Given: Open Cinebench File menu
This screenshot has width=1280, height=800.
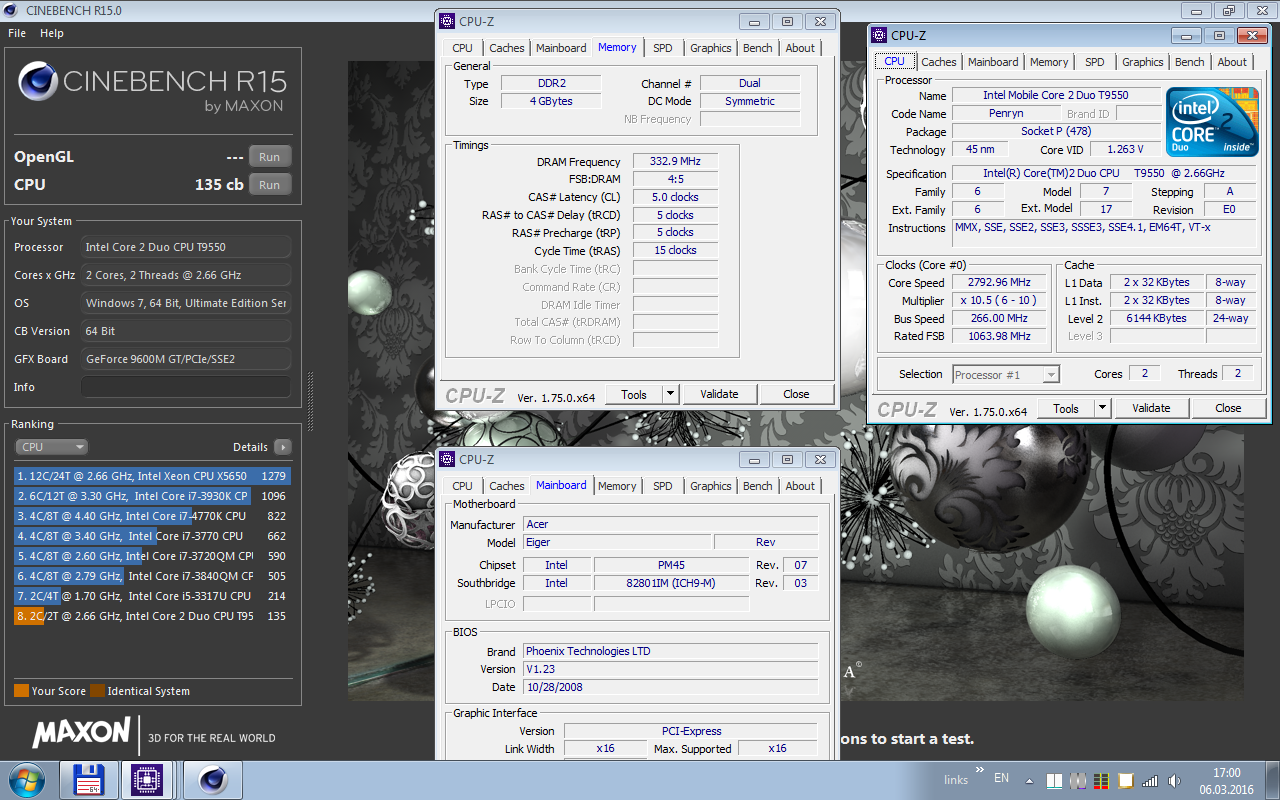Looking at the screenshot, I should (x=17, y=33).
